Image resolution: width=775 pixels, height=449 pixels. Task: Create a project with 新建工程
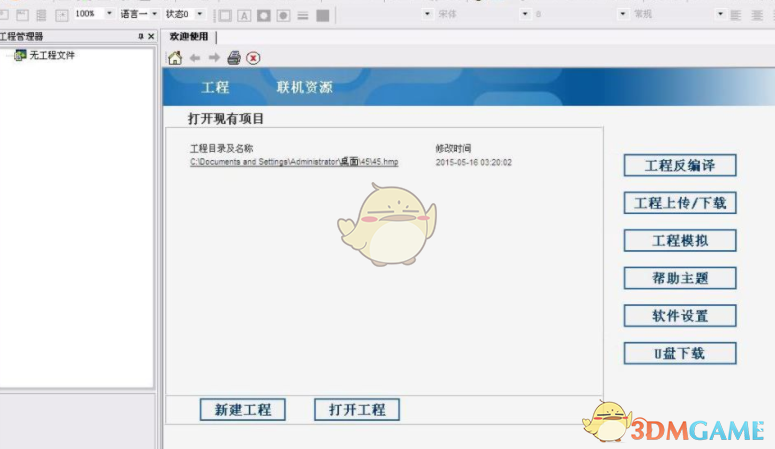point(243,409)
